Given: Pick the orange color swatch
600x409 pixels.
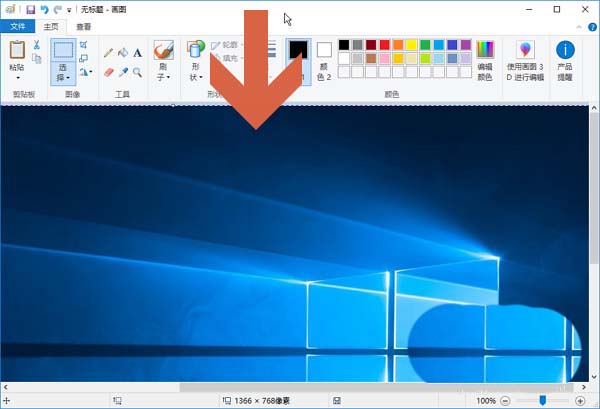Looking at the screenshot, I should [398, 45].
